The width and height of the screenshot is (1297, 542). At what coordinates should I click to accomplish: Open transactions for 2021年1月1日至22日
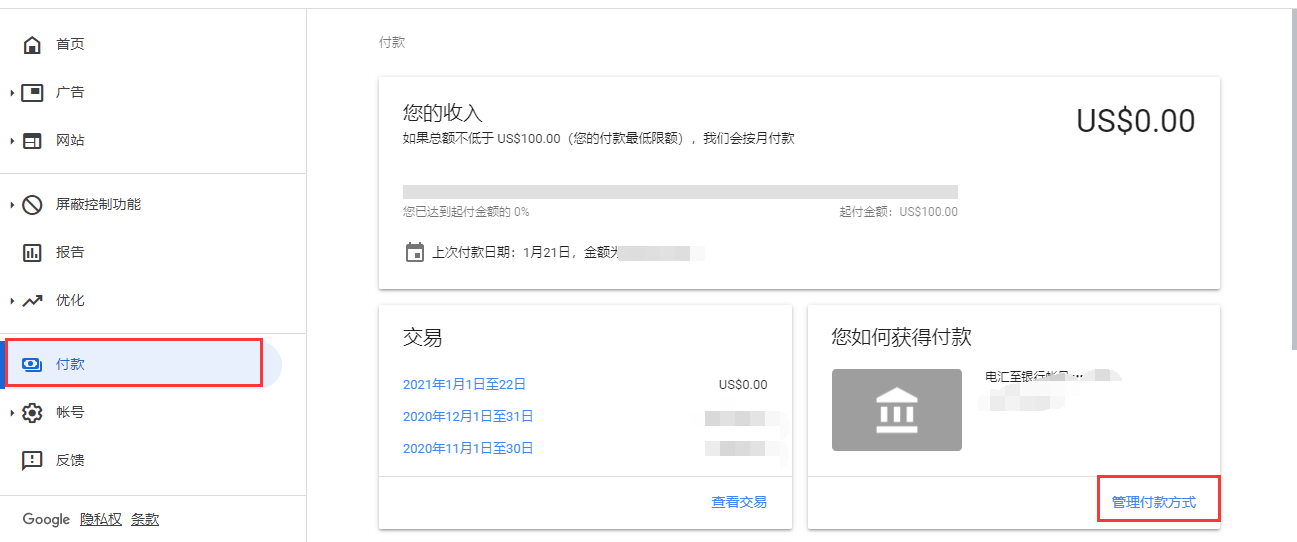[x=464, y=384]
